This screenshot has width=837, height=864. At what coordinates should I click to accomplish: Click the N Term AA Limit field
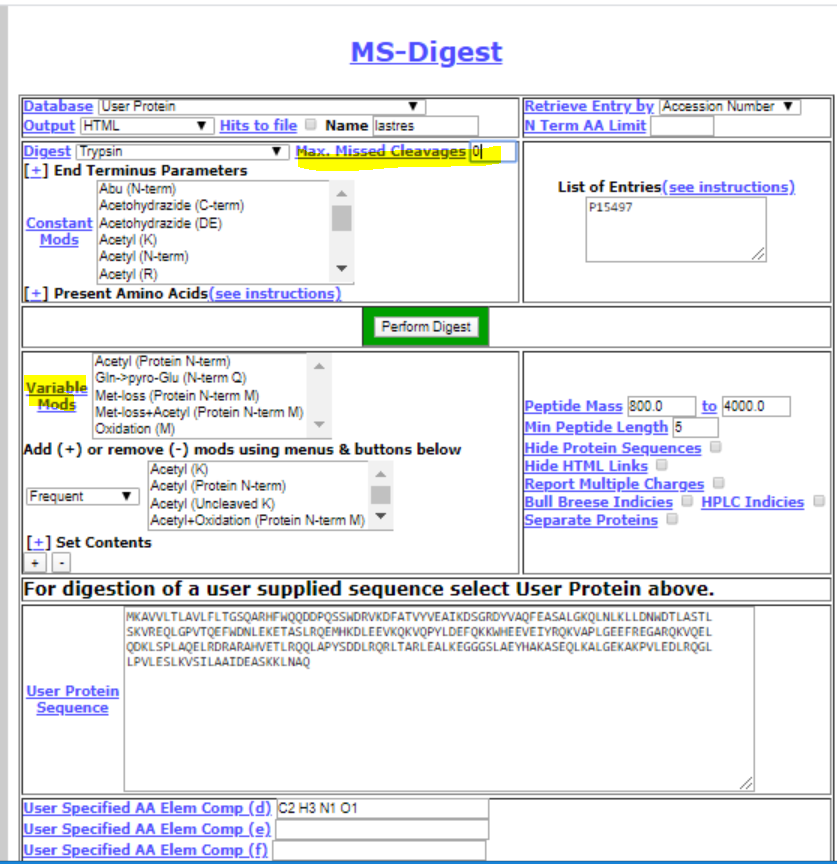(x=682, y=126)
